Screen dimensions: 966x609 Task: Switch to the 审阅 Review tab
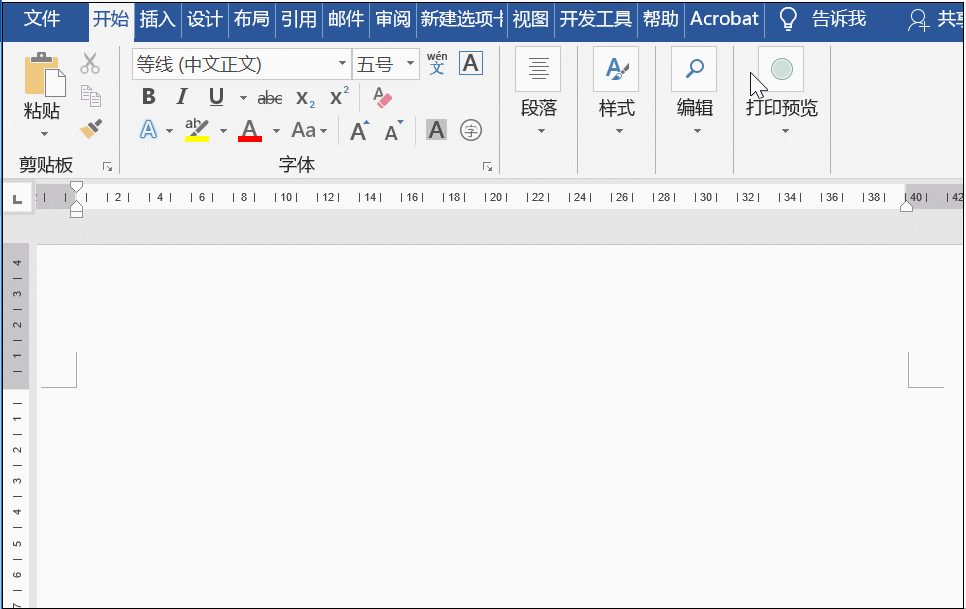393,19
